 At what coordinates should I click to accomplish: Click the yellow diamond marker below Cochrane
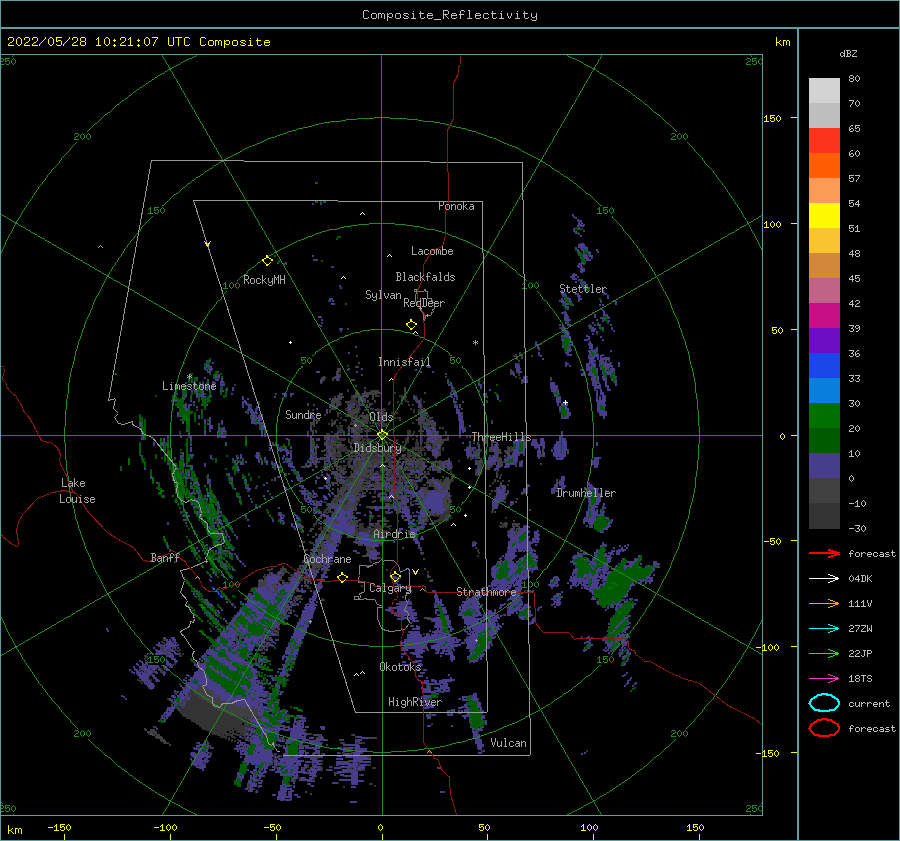pyautogui.click(x=342, y=578)
